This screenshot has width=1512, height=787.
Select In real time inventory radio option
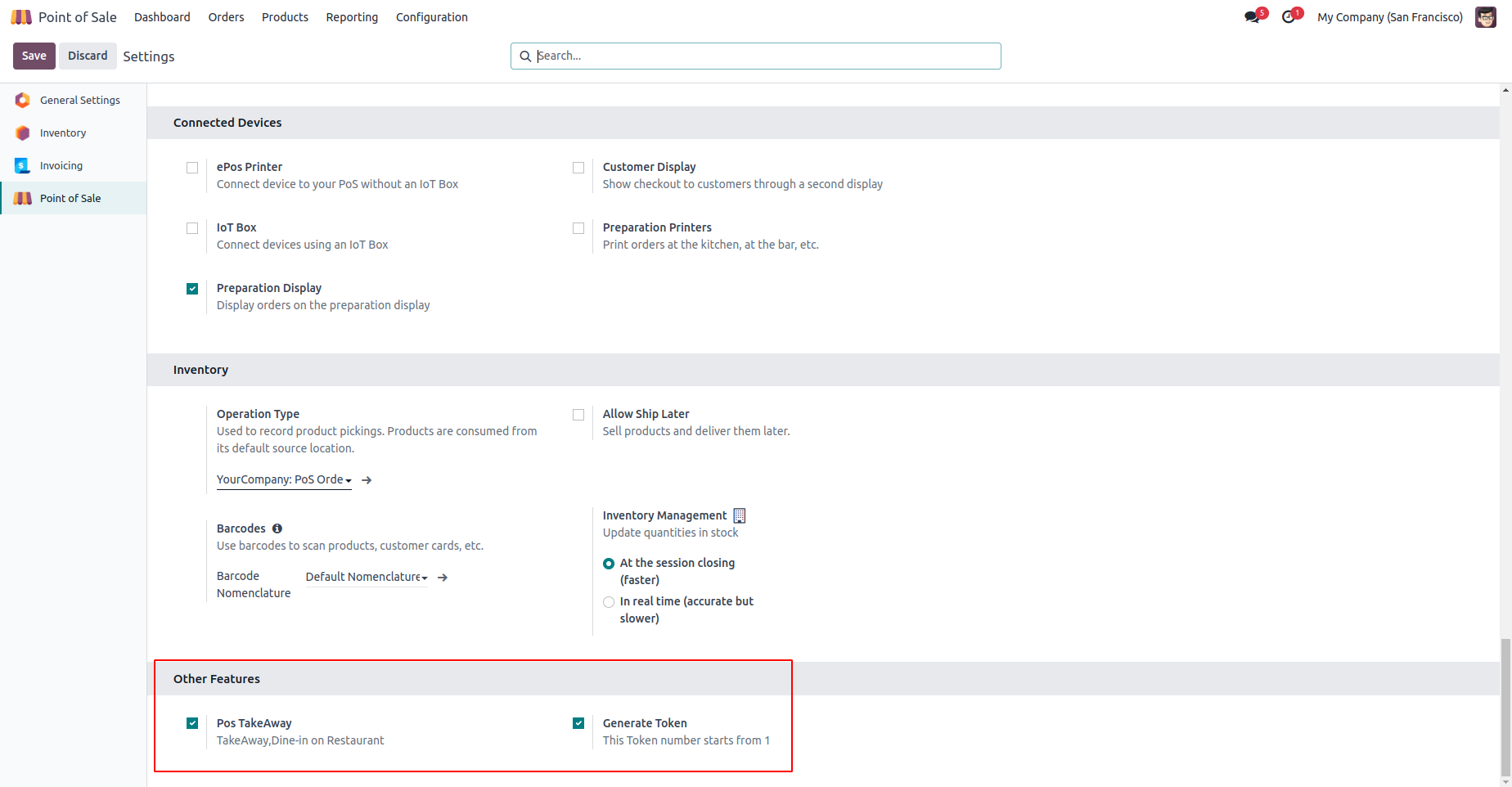click(x=609, y=602)
